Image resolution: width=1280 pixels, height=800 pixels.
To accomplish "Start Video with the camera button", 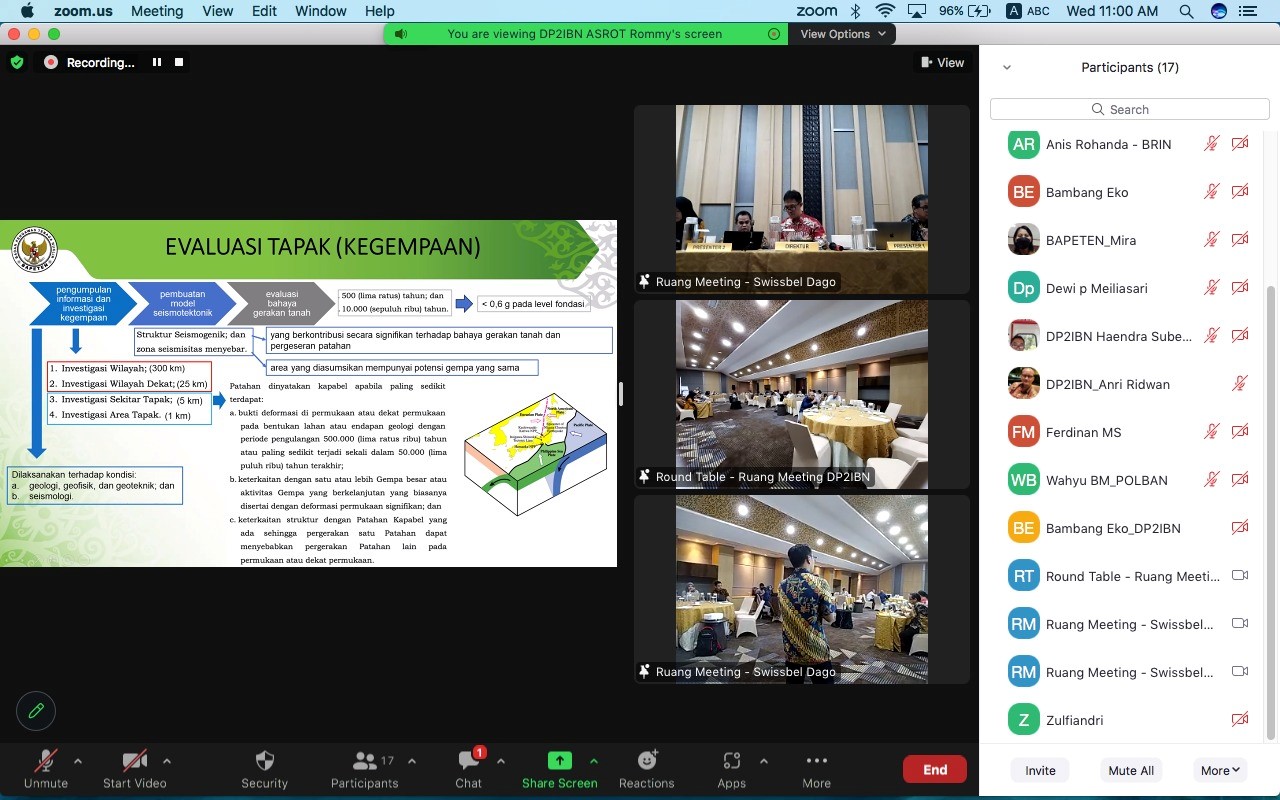I will (134, 761).
